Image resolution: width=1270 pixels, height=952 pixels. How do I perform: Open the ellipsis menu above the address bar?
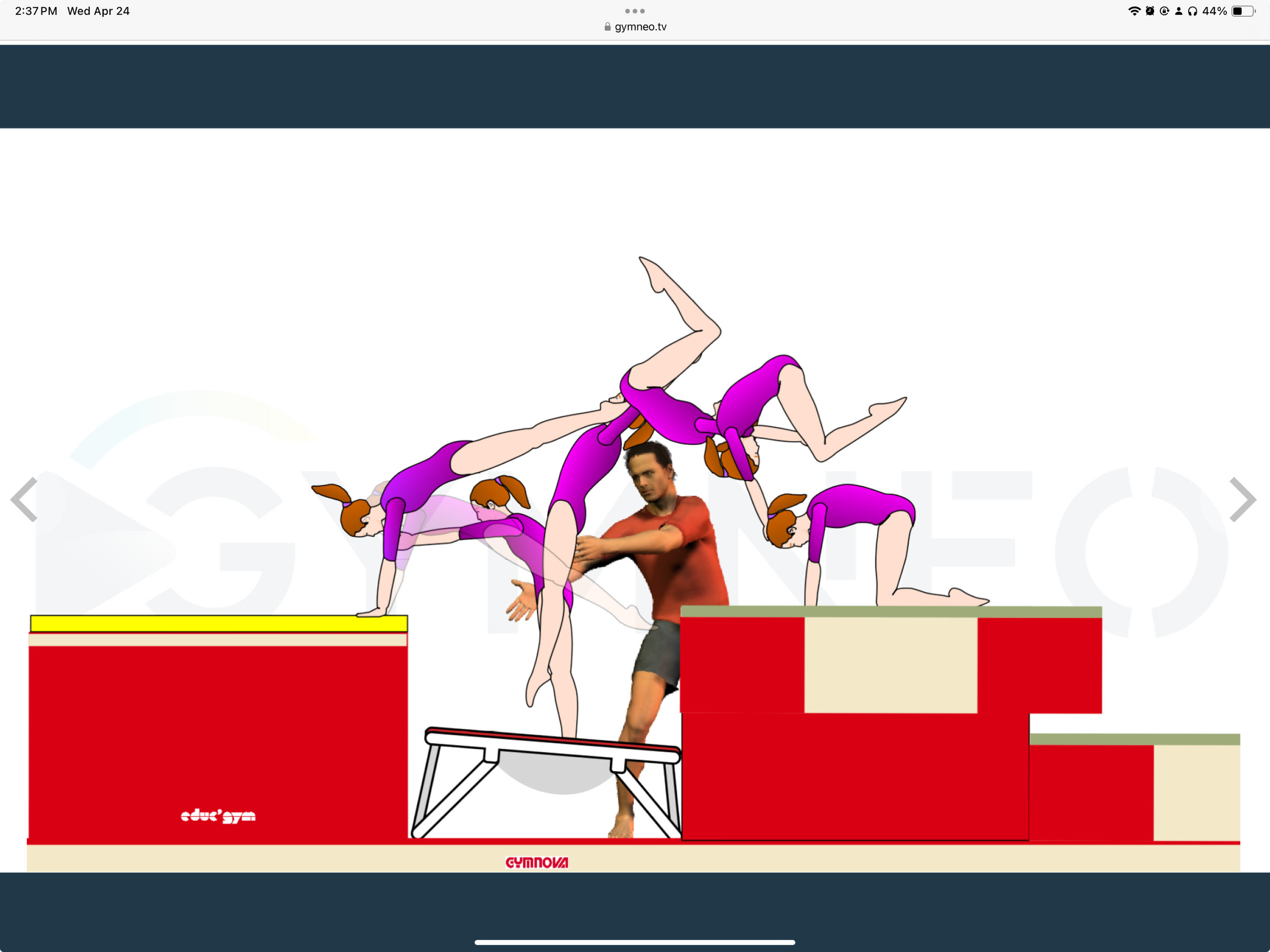[634, 10]
